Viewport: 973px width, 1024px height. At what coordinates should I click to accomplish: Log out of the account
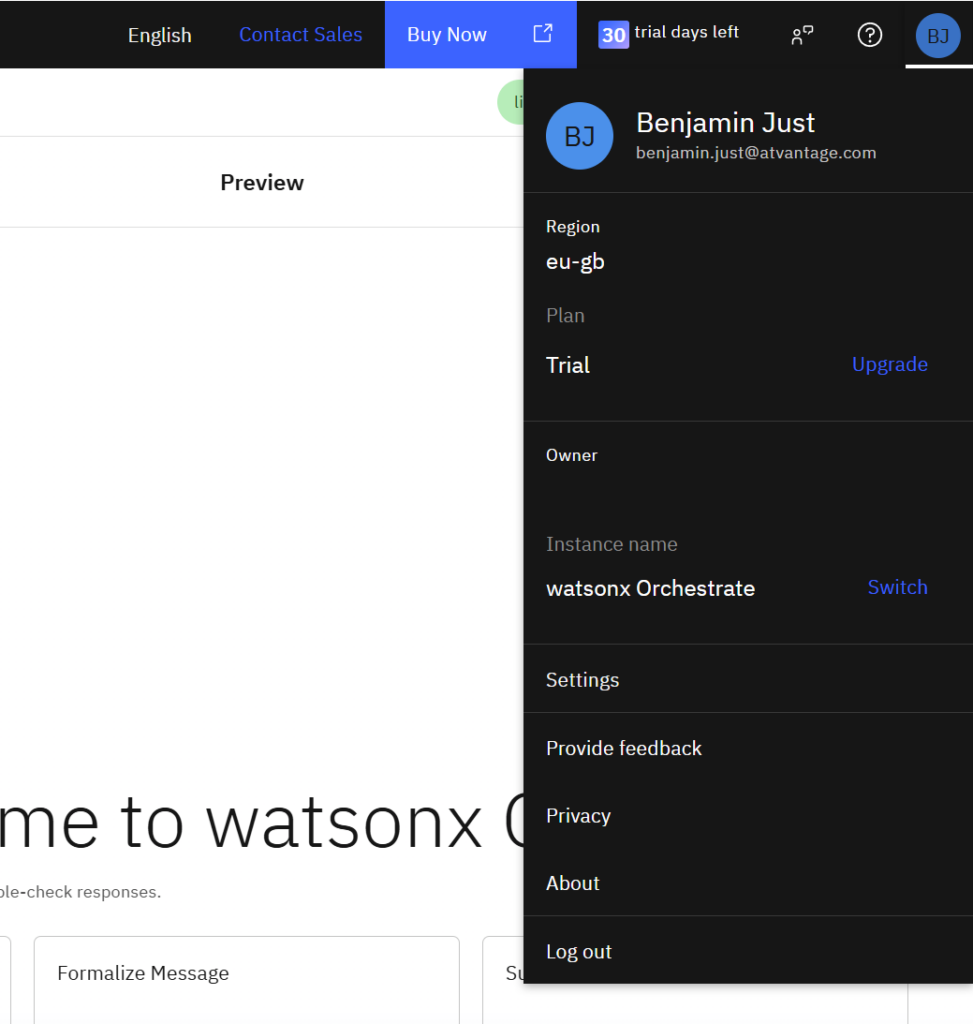coord(579,952)
